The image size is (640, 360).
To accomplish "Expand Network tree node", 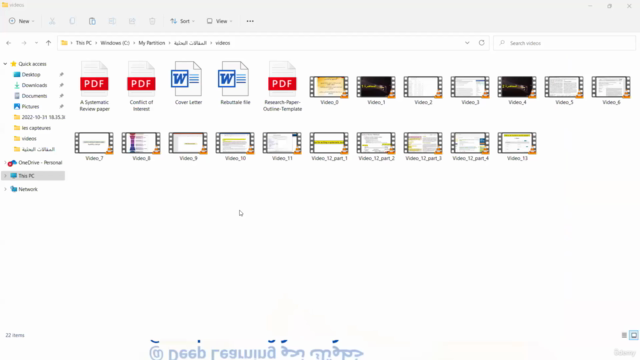I will [x=5, y=189].
